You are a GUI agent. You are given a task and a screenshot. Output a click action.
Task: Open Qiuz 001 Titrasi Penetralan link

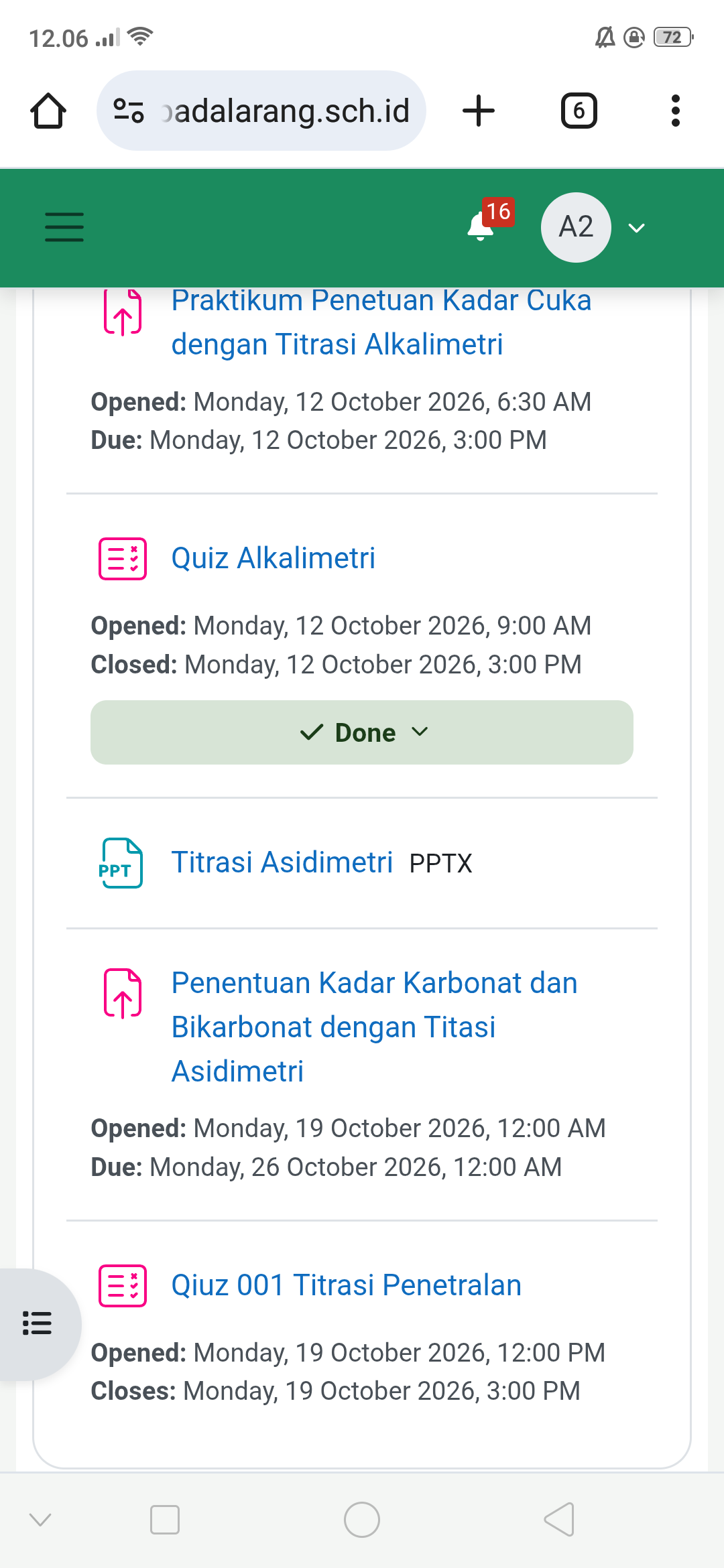click(x=347, y=1285)
